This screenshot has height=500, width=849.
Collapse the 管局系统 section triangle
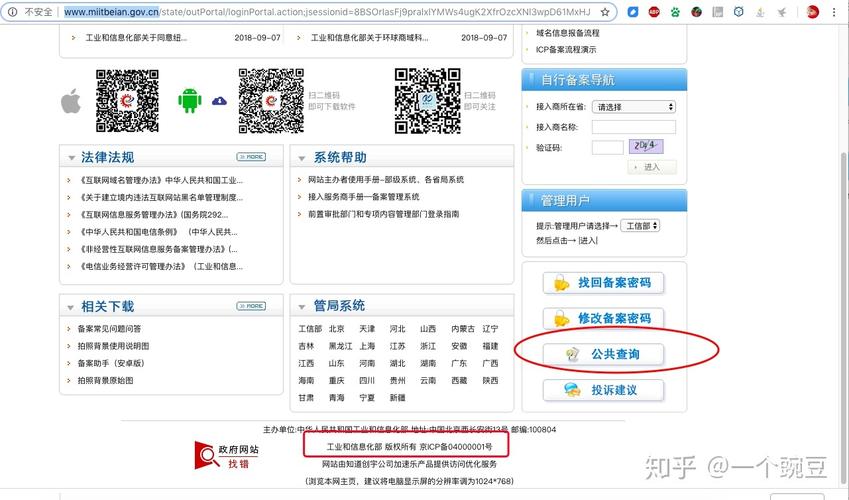click(302, 307)
